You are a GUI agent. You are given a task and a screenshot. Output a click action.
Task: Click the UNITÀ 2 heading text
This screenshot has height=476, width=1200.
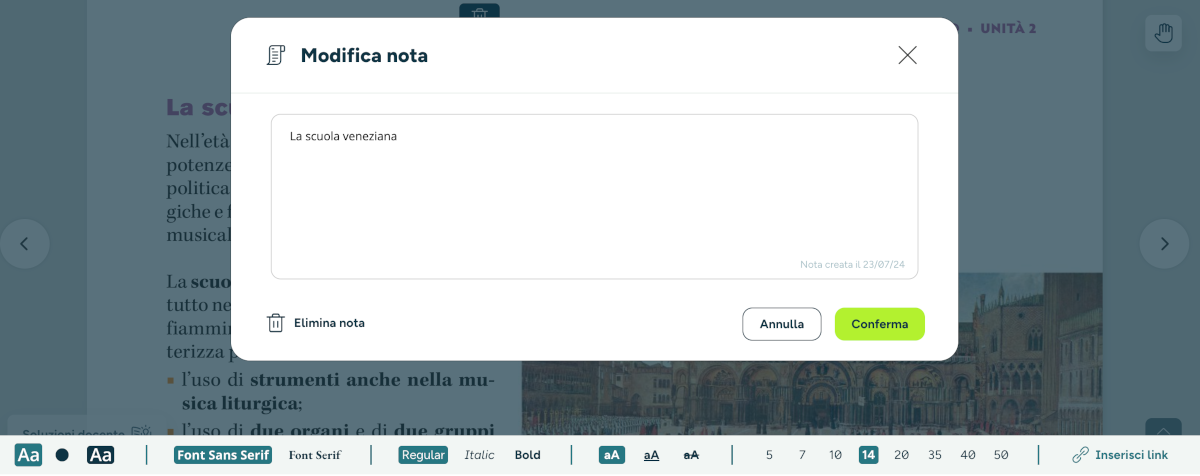click(1008, 28)
